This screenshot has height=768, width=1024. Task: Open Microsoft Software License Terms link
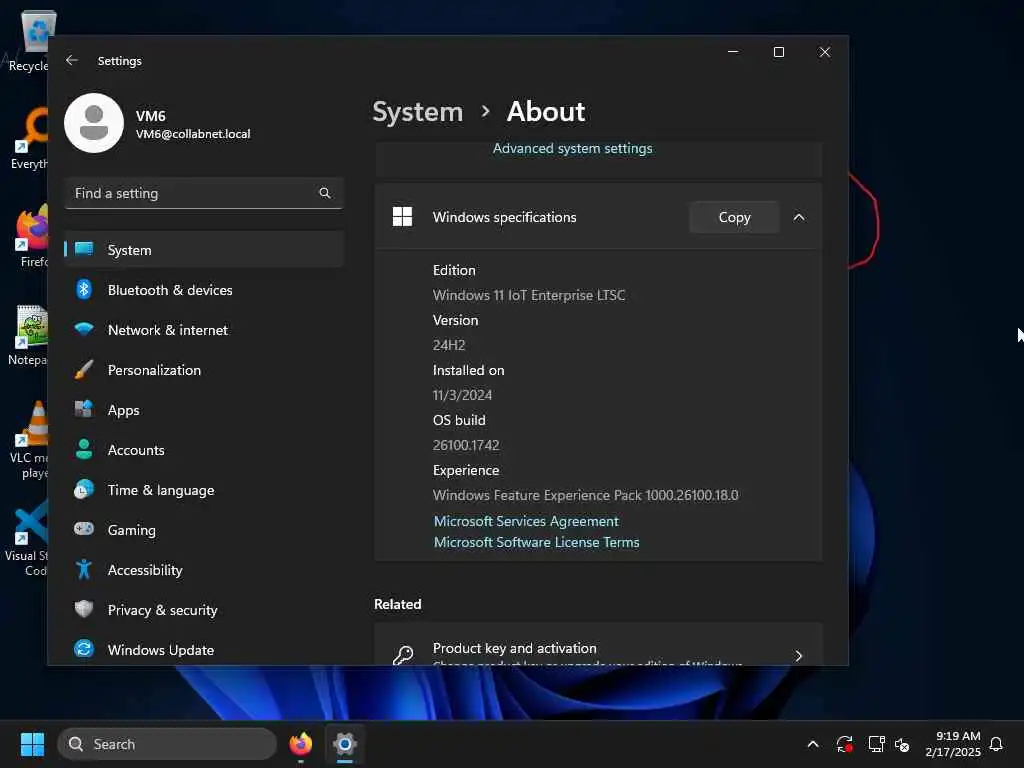point(536,542)
